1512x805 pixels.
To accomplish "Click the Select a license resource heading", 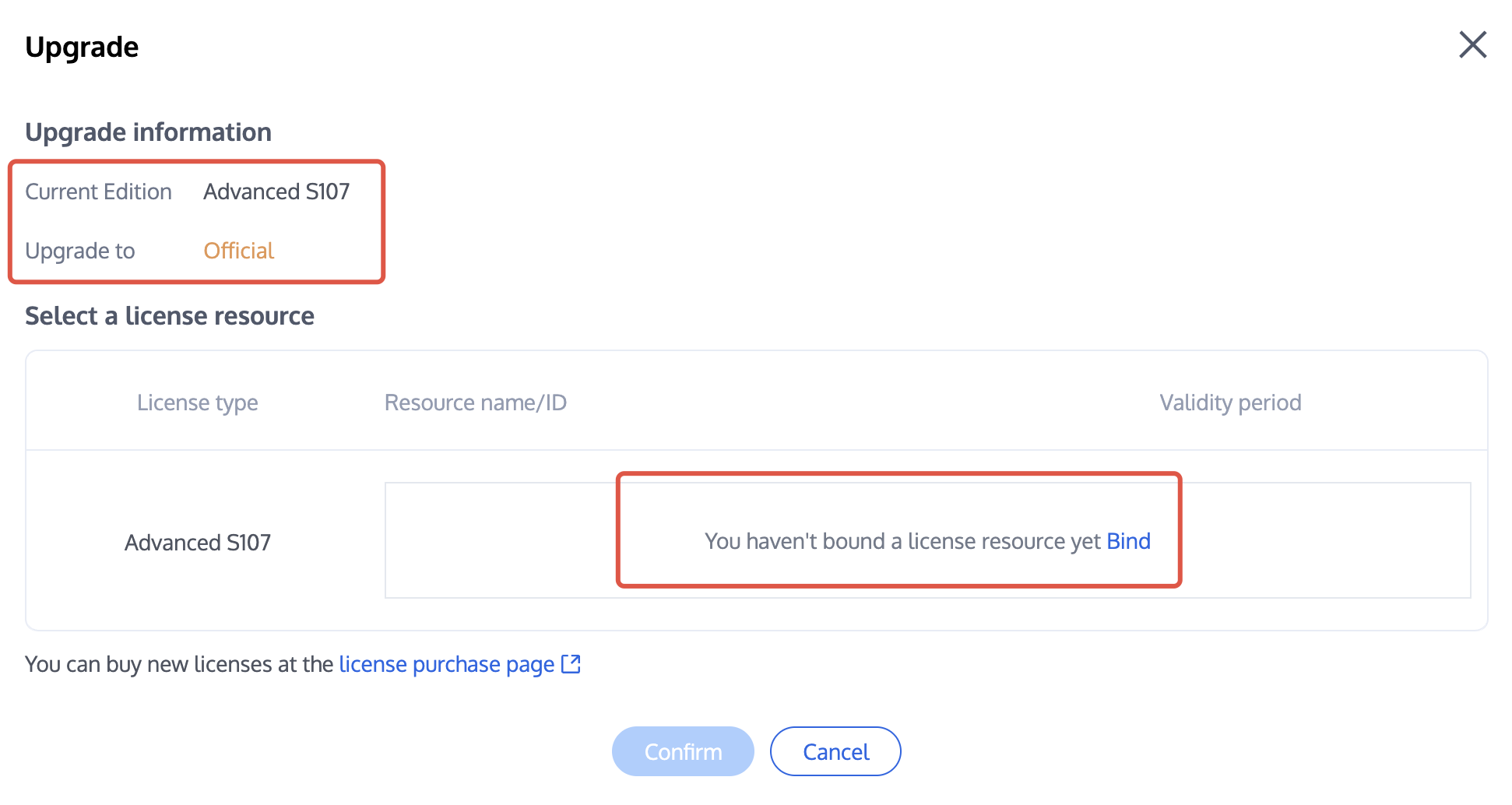I will pos(170,316).
